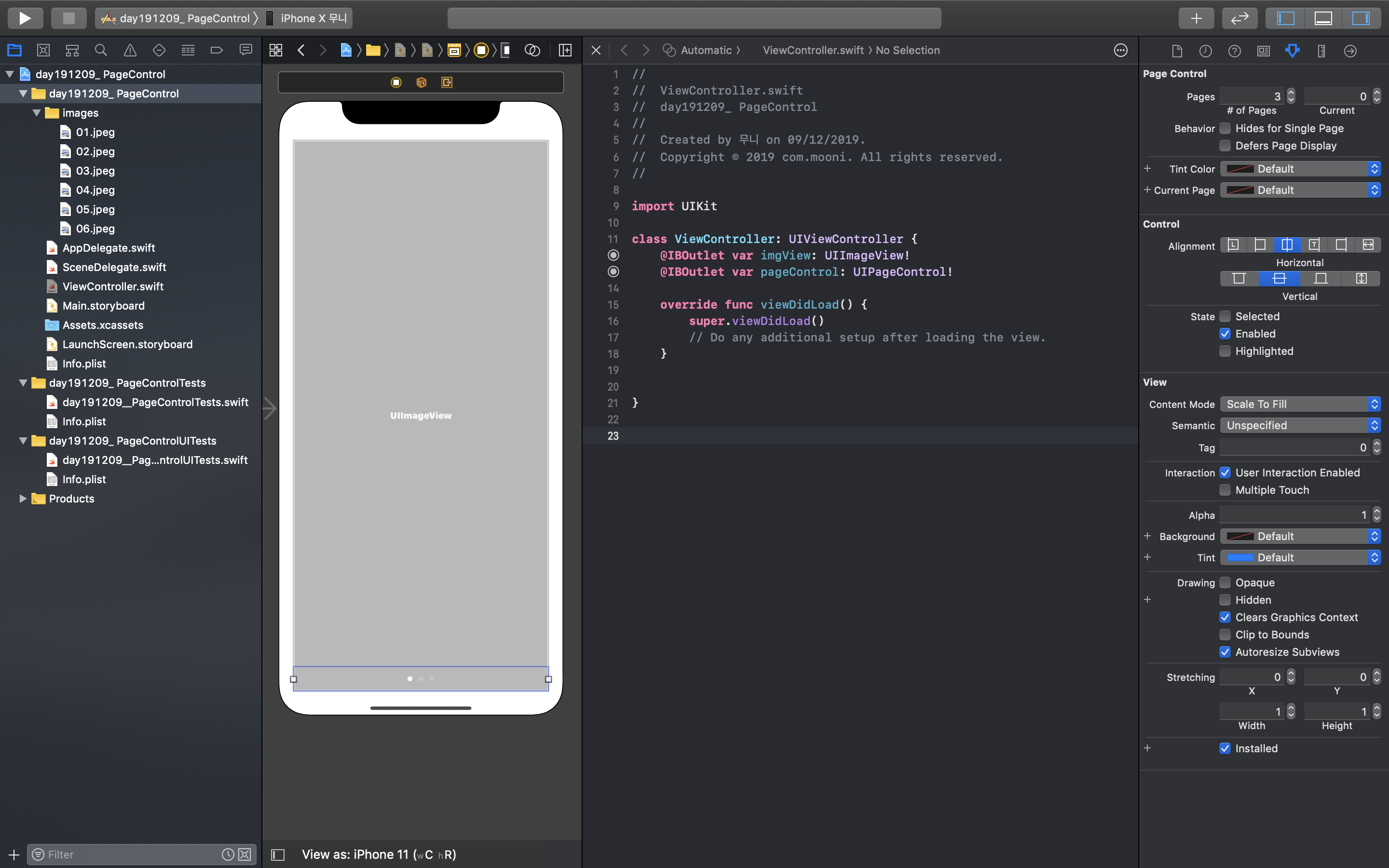Open the Find navigator magnifier icon
Screen dimensions: 1389x868
101,51
